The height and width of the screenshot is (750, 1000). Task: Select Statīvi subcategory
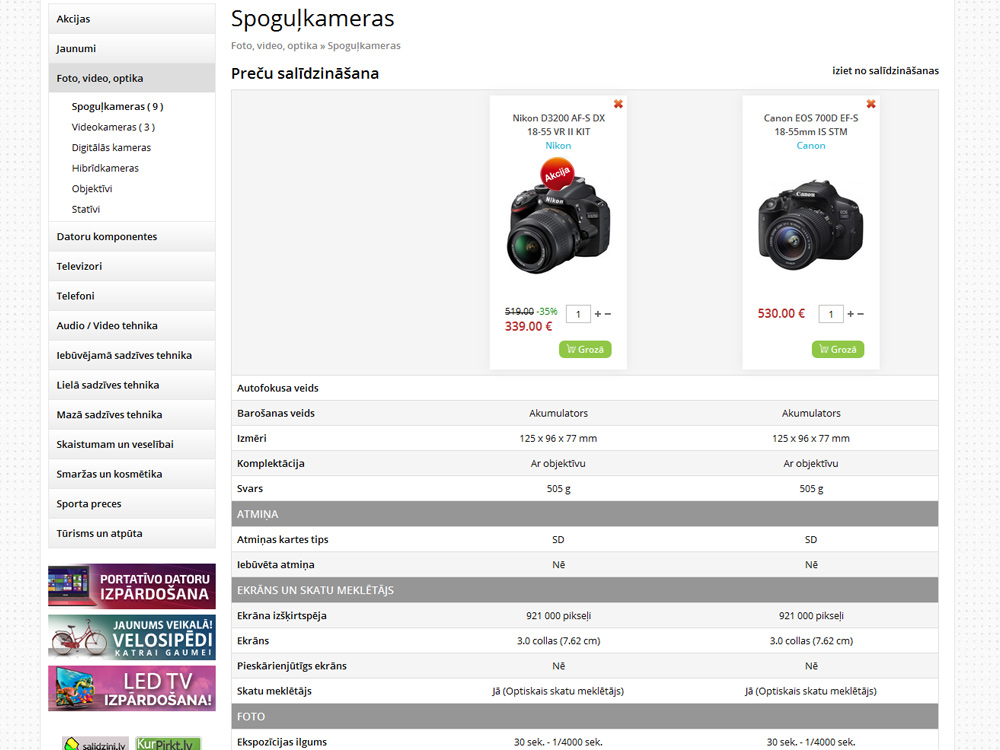tap(85, 209)
